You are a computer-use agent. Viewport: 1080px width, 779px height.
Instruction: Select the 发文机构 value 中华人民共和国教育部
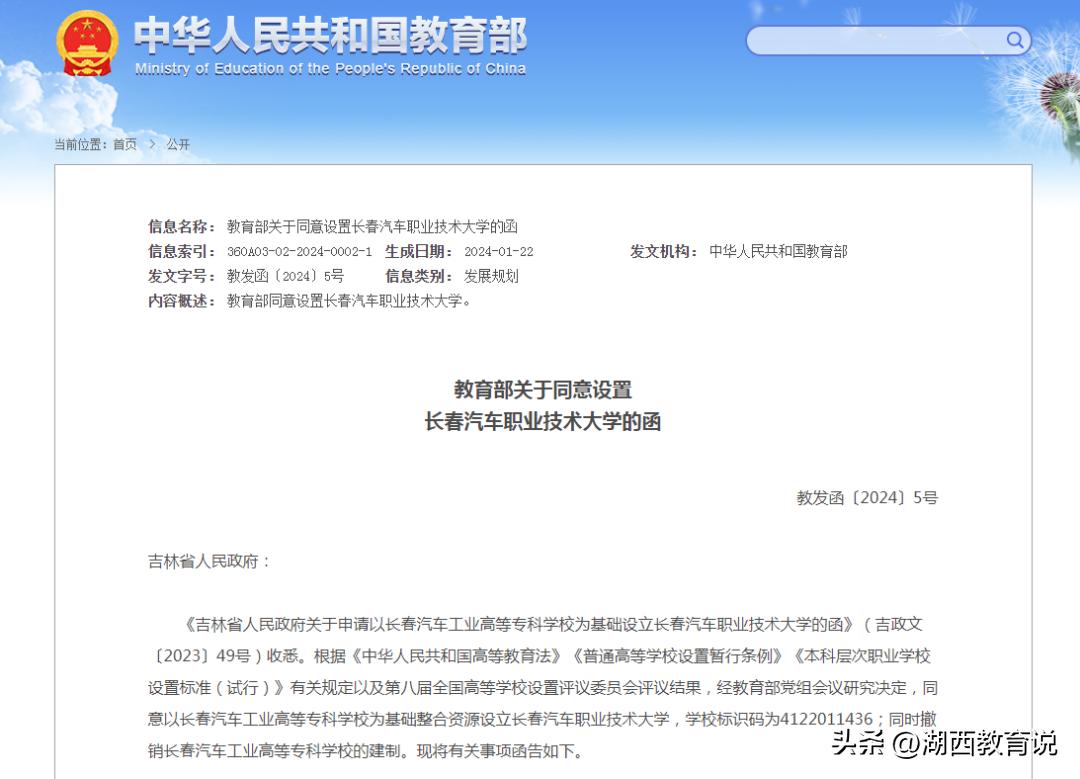pyautogui.click(x=779, y=251)
